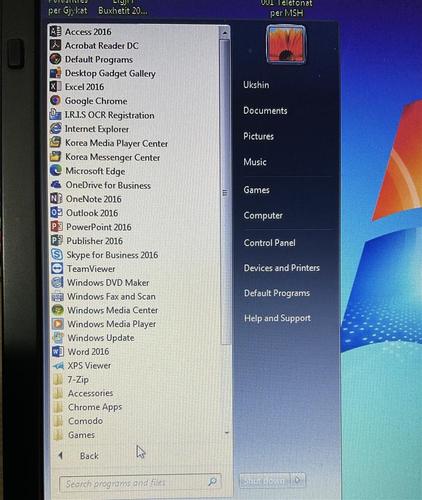
Task: Click the search magnifier icon
Action: 212,482
